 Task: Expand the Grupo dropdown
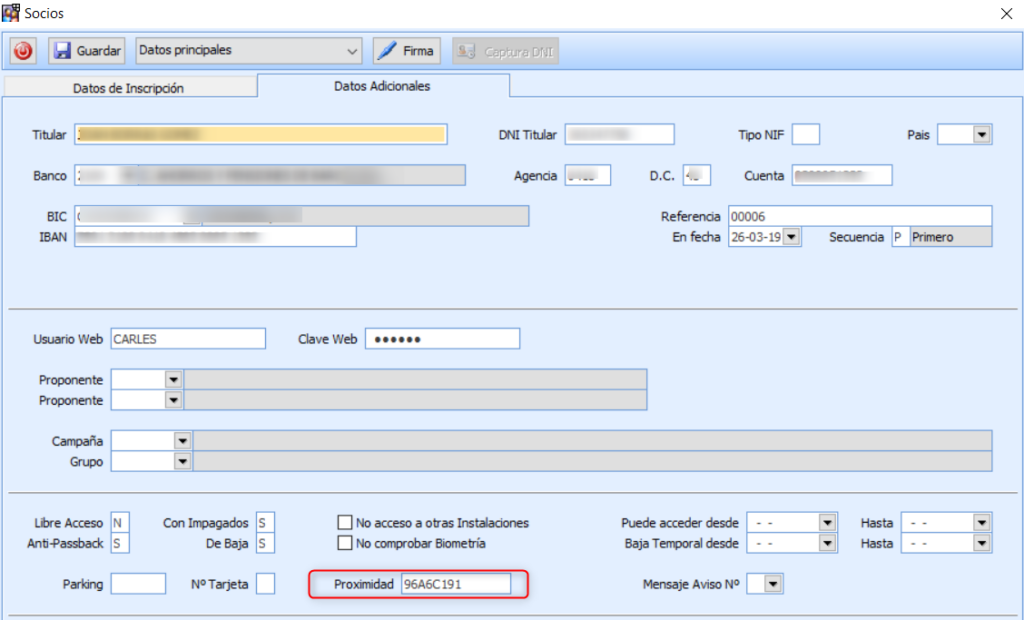click(182, 461)
